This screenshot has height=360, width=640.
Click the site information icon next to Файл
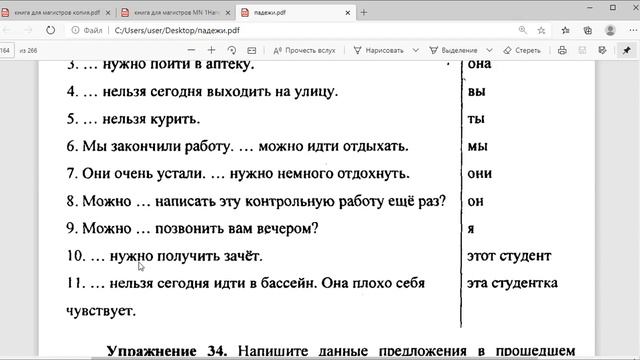(75, 30)
